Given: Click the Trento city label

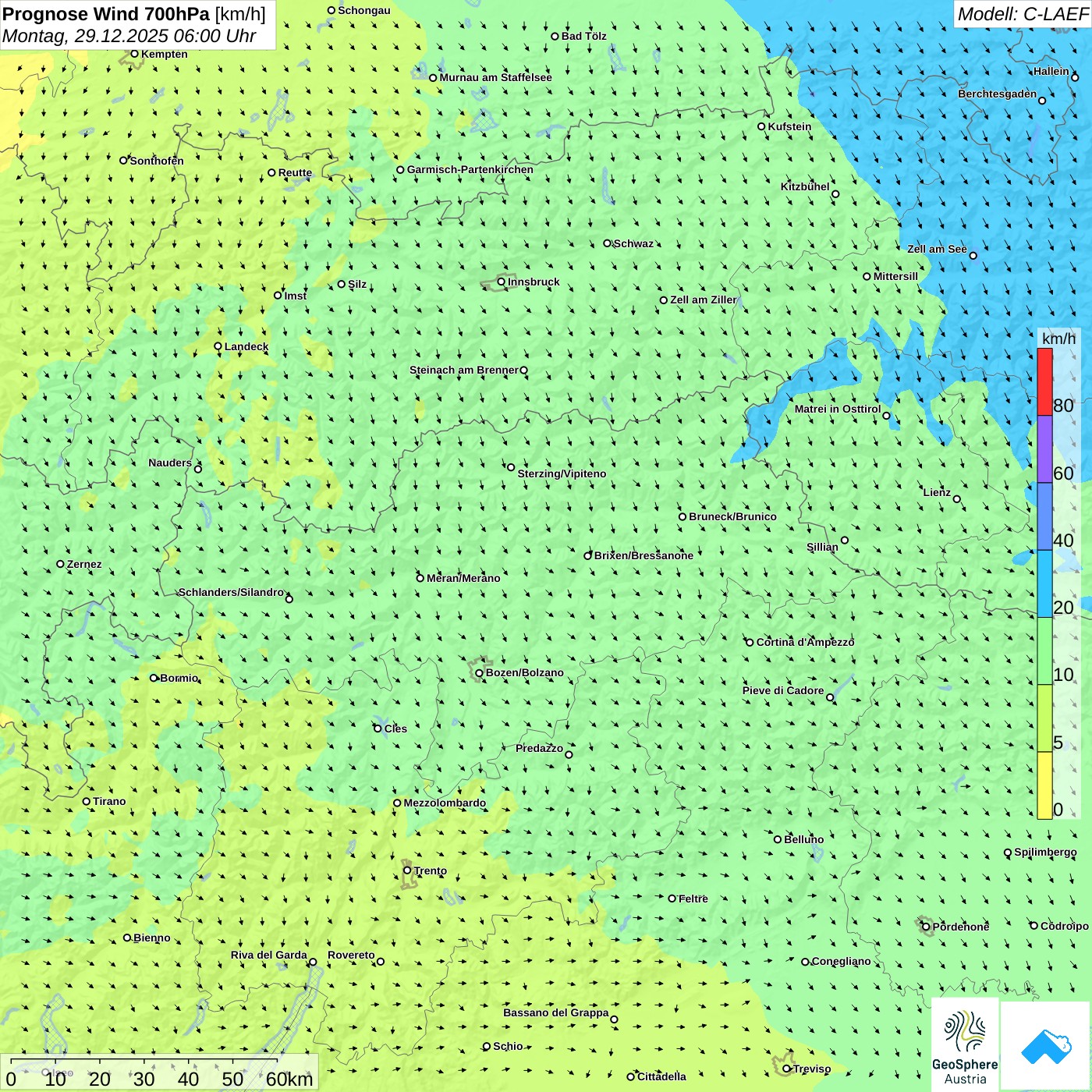Looking at the screenshot, I should [x=431, y=870].
